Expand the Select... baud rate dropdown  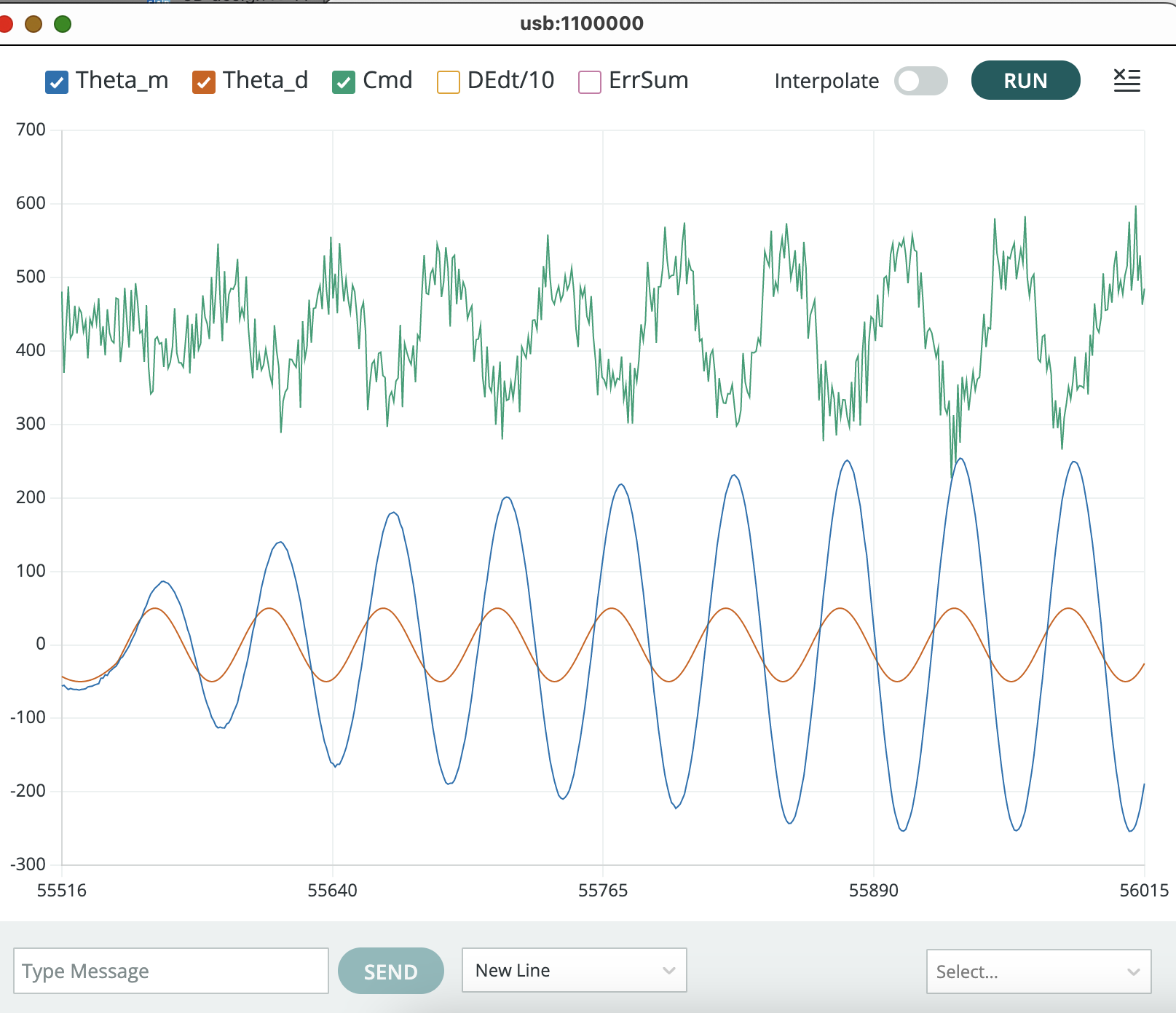[x=1038, y=971]
